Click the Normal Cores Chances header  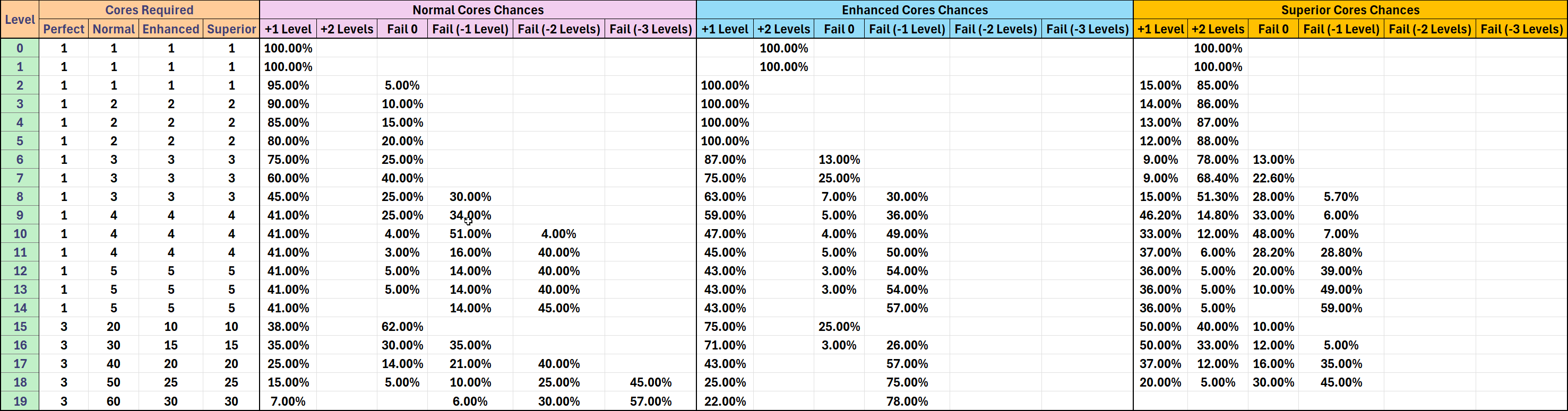click(478, 10)
